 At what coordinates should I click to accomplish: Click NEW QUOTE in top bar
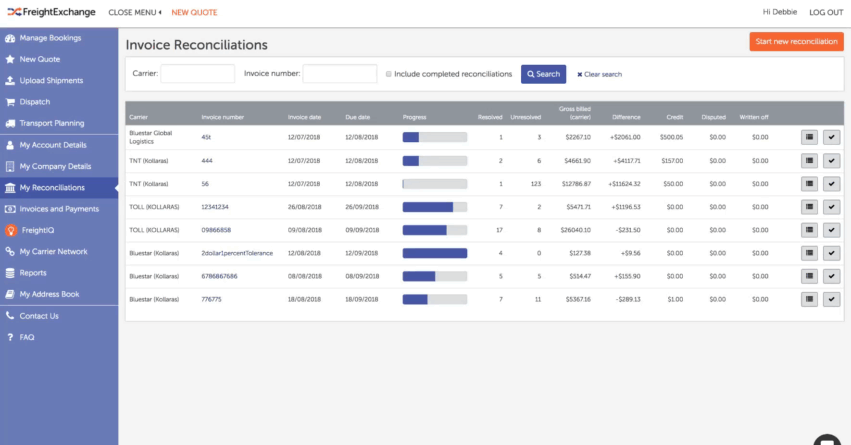pos(194,12)
